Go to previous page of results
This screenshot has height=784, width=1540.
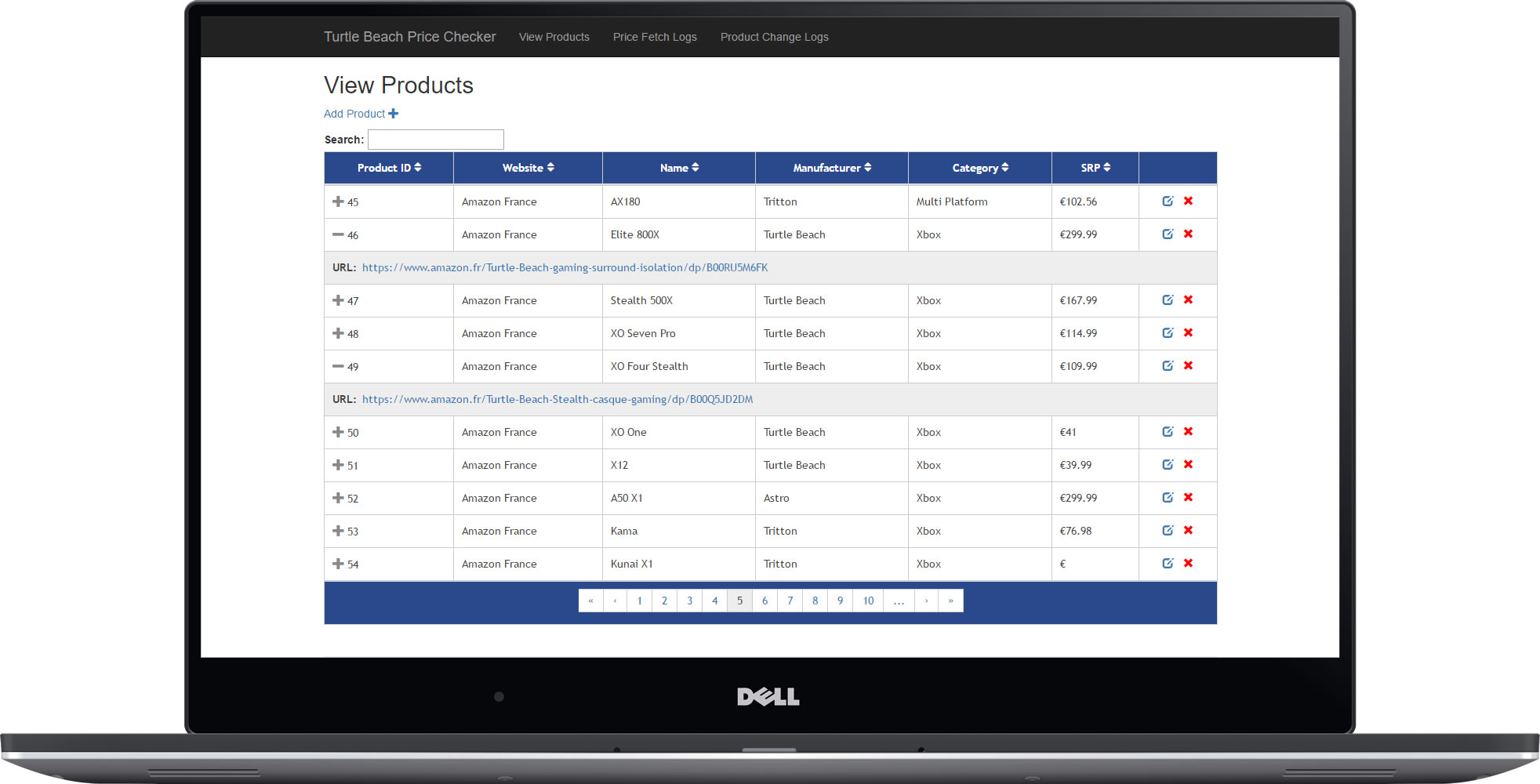point(616,601)
